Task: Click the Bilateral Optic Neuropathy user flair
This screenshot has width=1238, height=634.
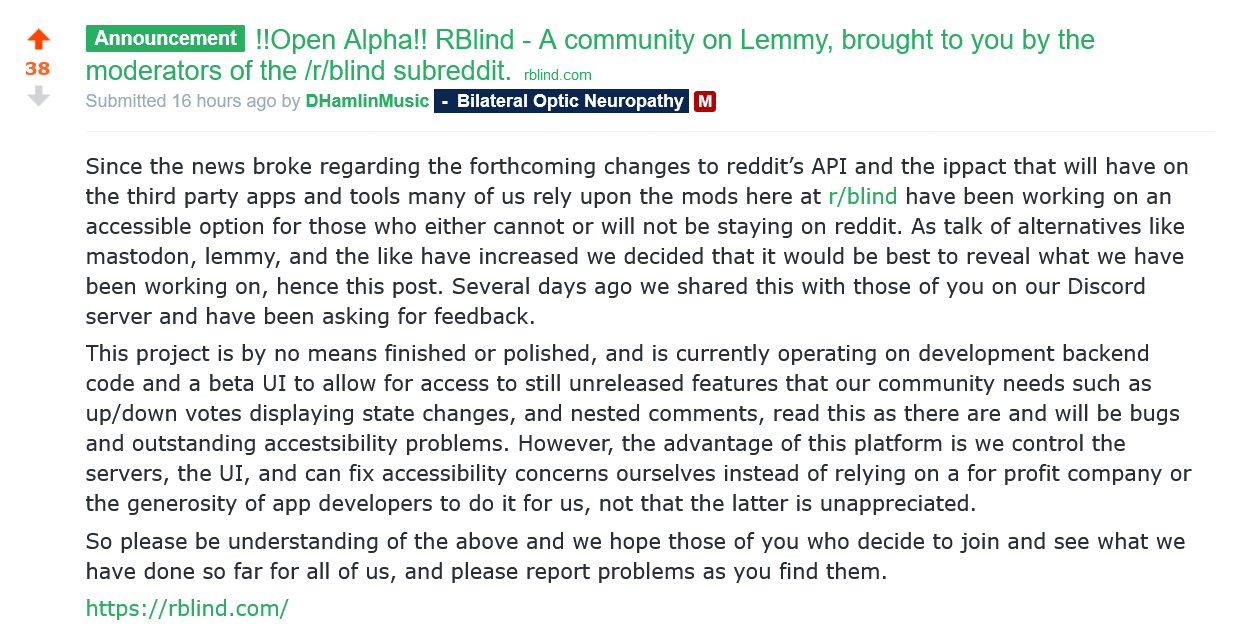Action: 561,101
